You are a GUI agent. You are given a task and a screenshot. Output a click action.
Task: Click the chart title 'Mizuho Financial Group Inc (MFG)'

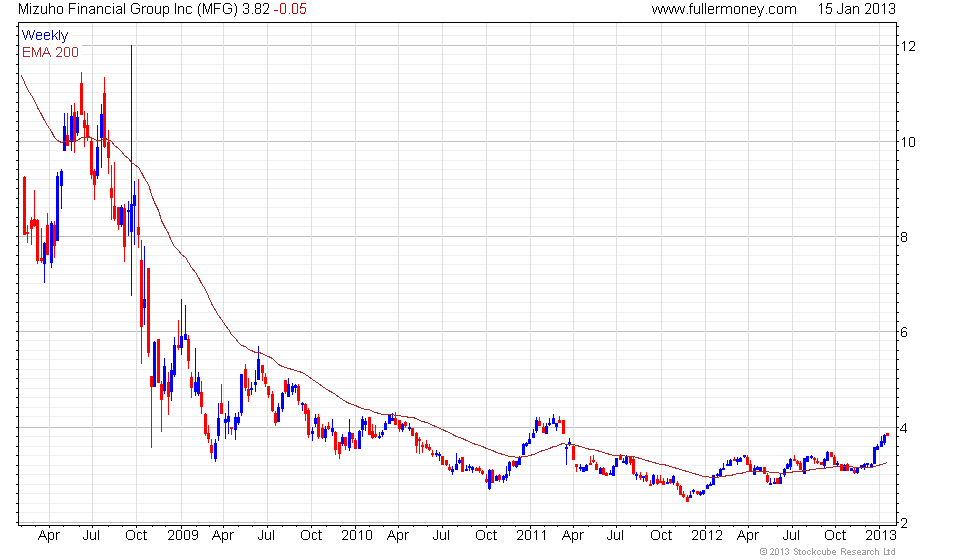click(x=129, y=9)
